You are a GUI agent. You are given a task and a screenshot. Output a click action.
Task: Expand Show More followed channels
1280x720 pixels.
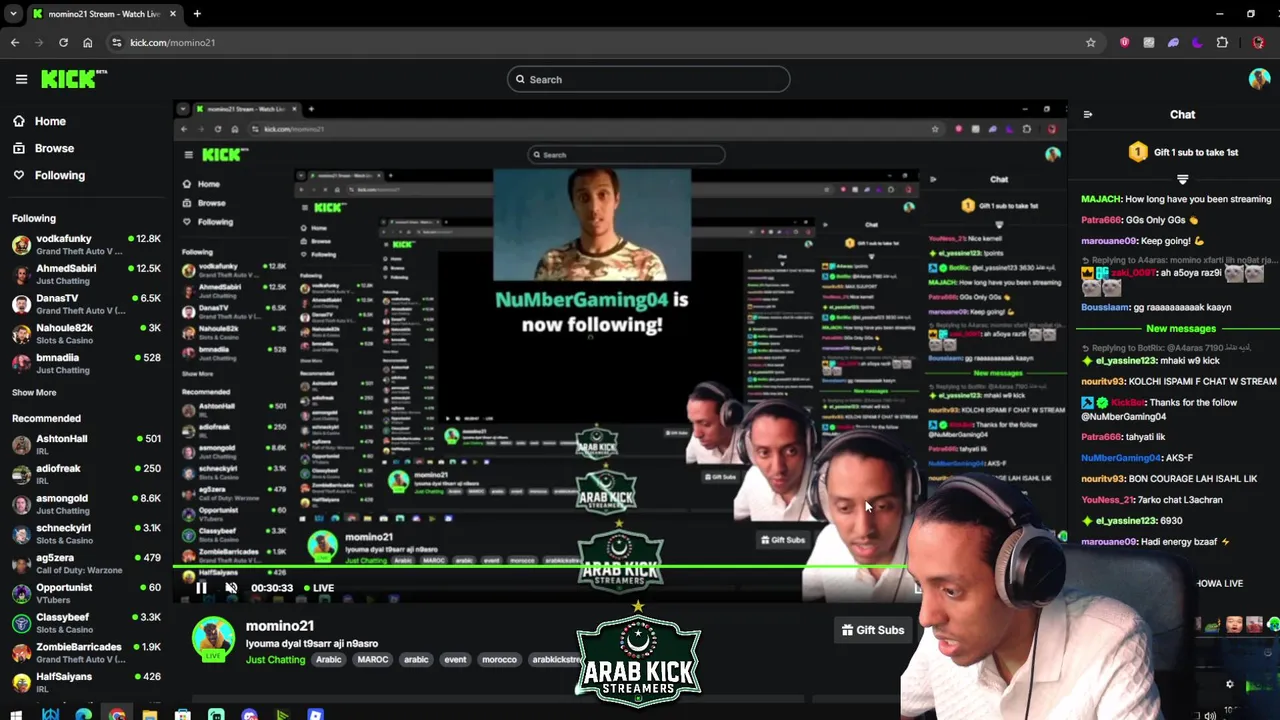click(34, 393)
